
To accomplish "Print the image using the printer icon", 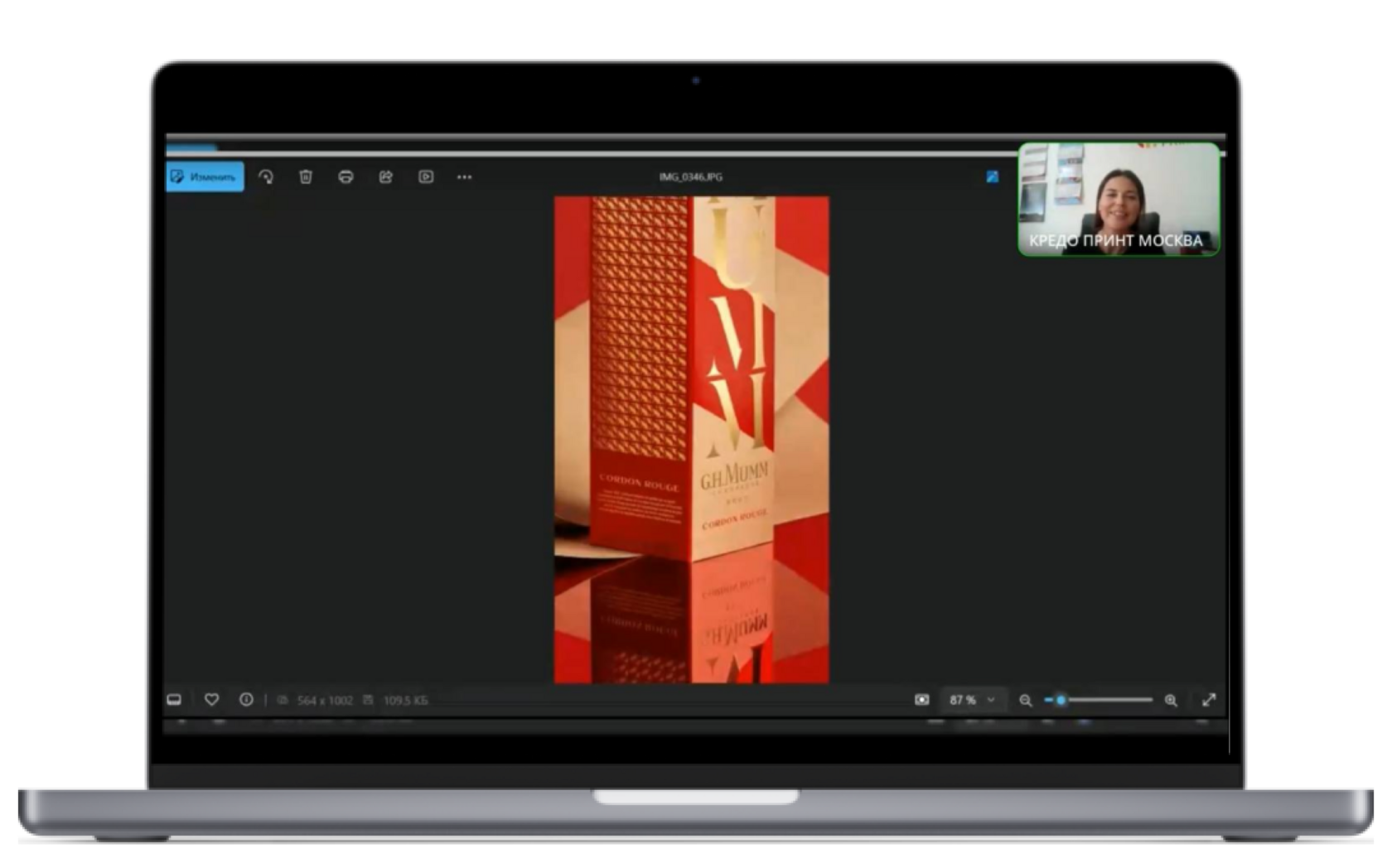I will (x=346, y=176).
